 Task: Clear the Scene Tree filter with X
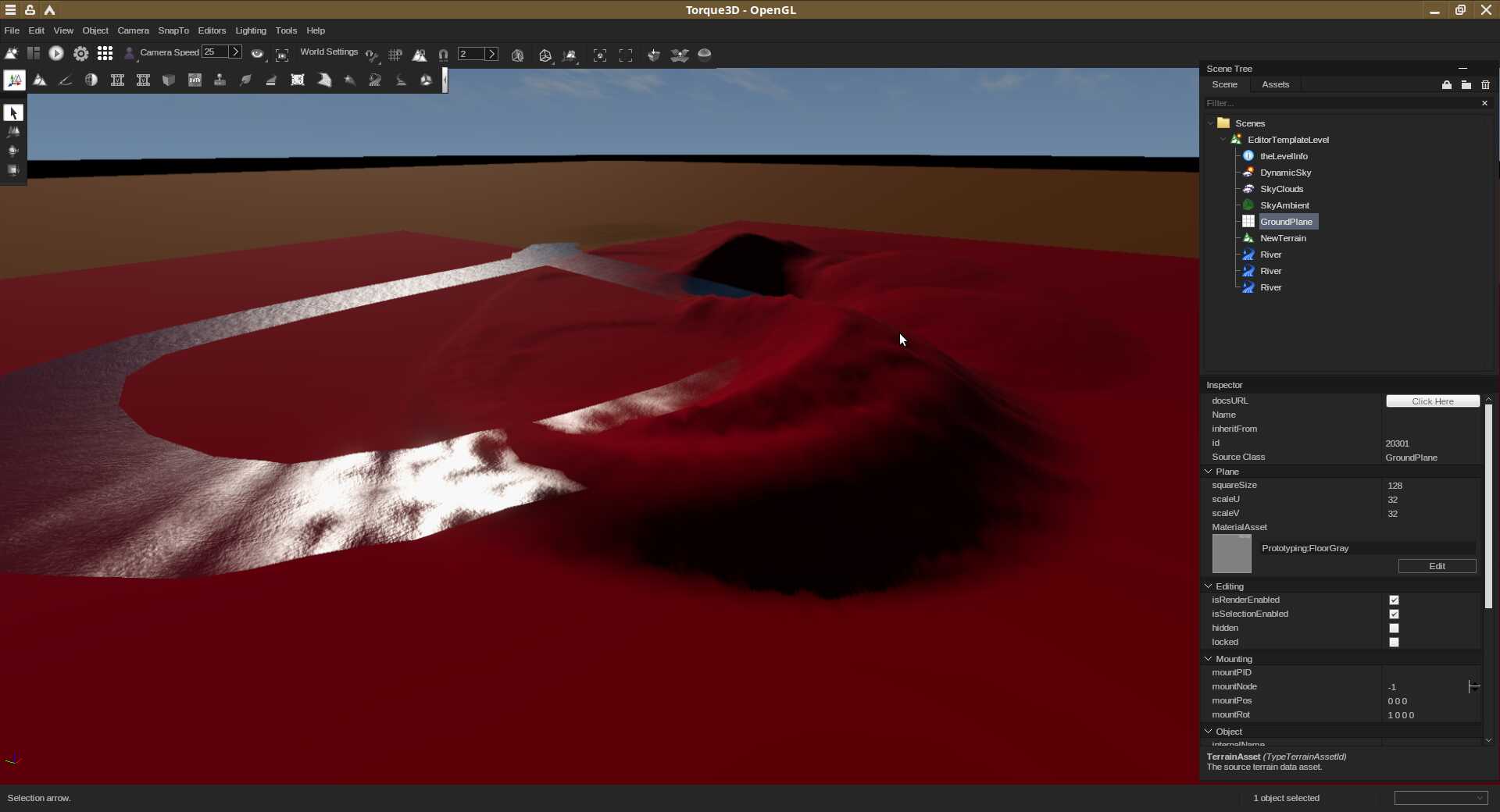point(1484,103)
